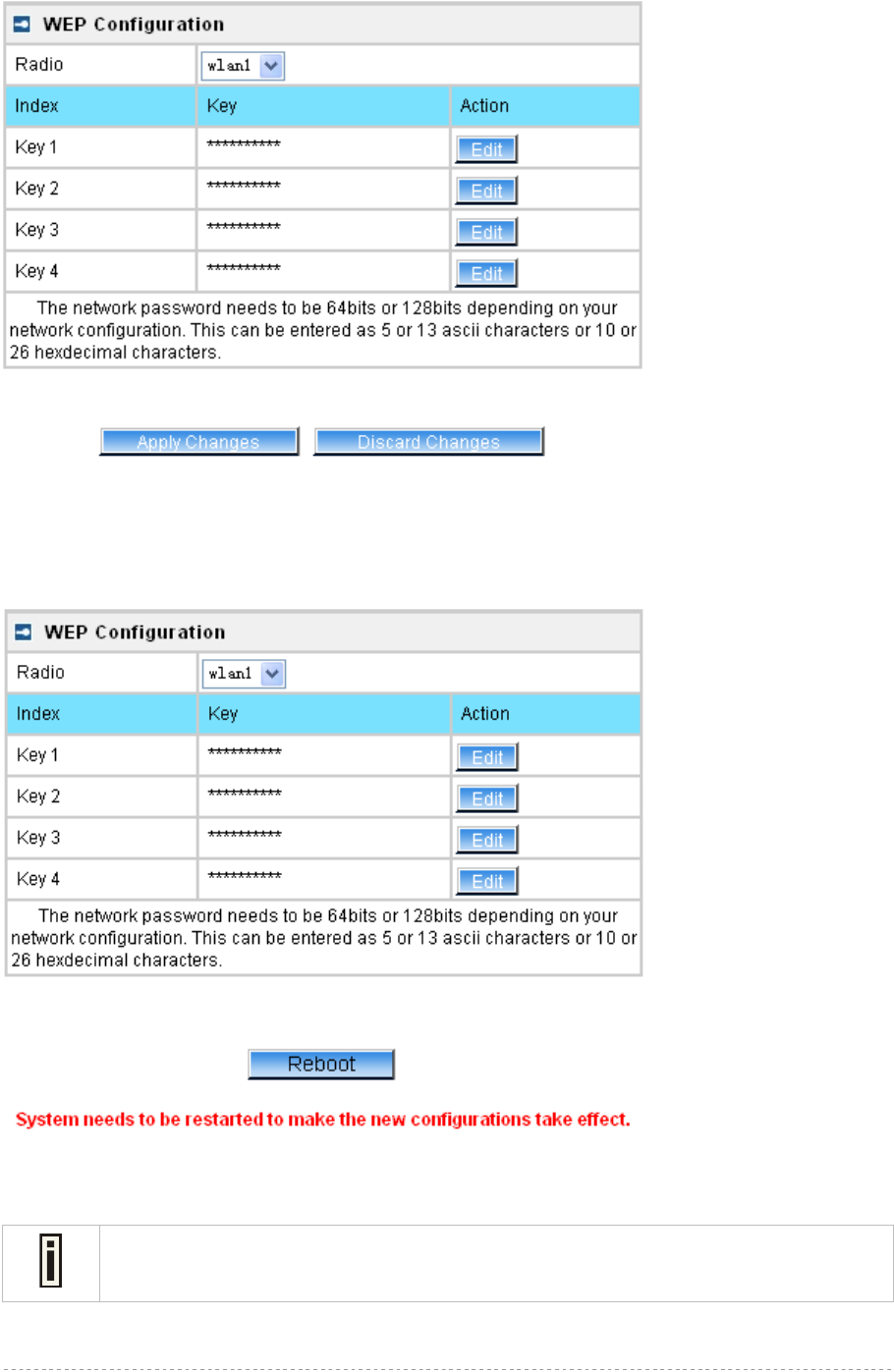The image size is (894, 1372).
Task: Click the arrow icon beside the bottom WEP Configuration title
Action: tap(25, 632)
